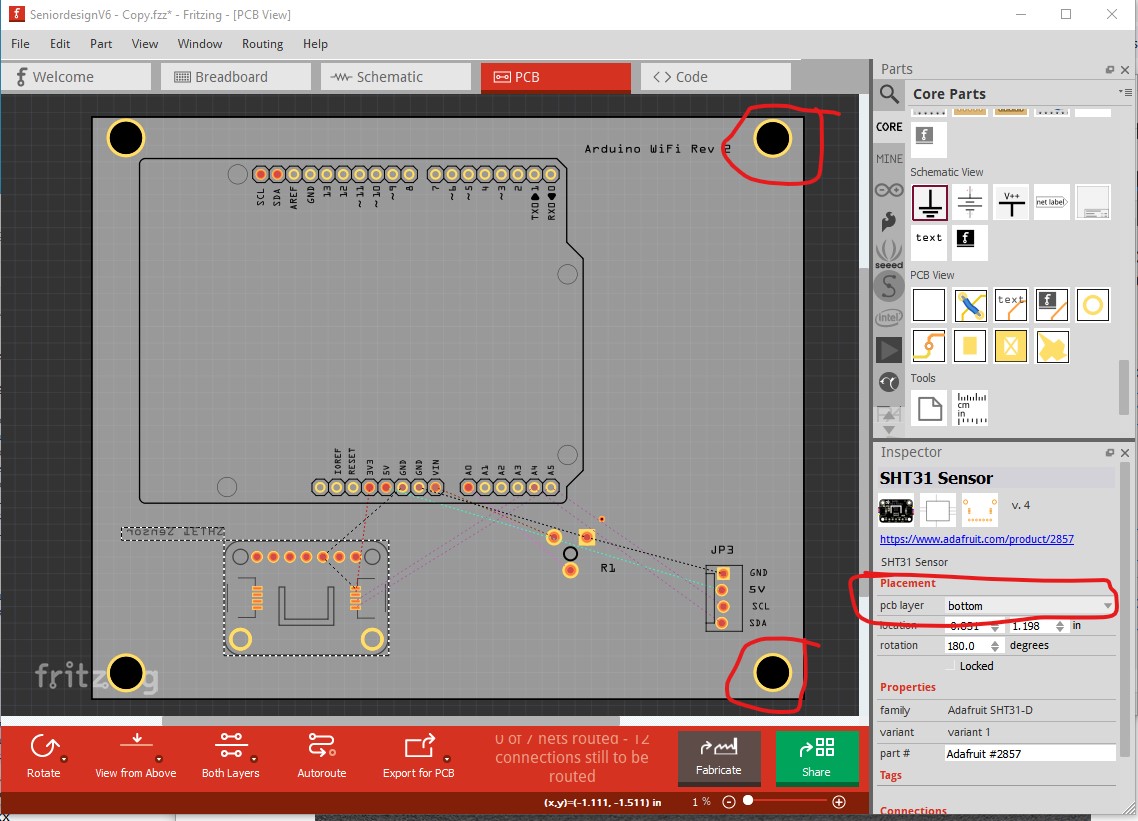Pick the V++ power label part

(1011, 203)
